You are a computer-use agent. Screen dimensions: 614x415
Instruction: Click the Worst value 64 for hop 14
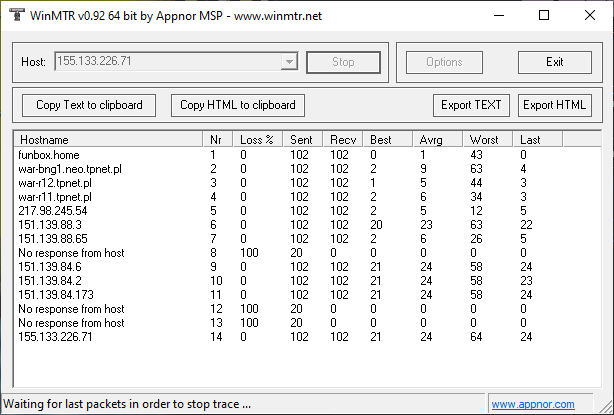click(x=476, y=337)
